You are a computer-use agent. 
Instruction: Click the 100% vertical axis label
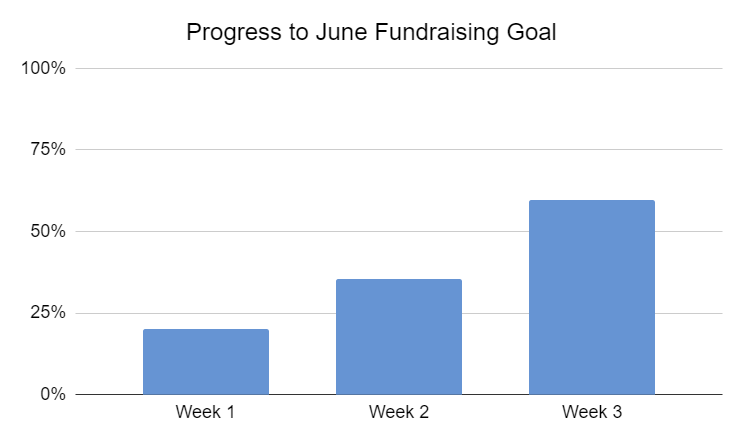(45, 69)
